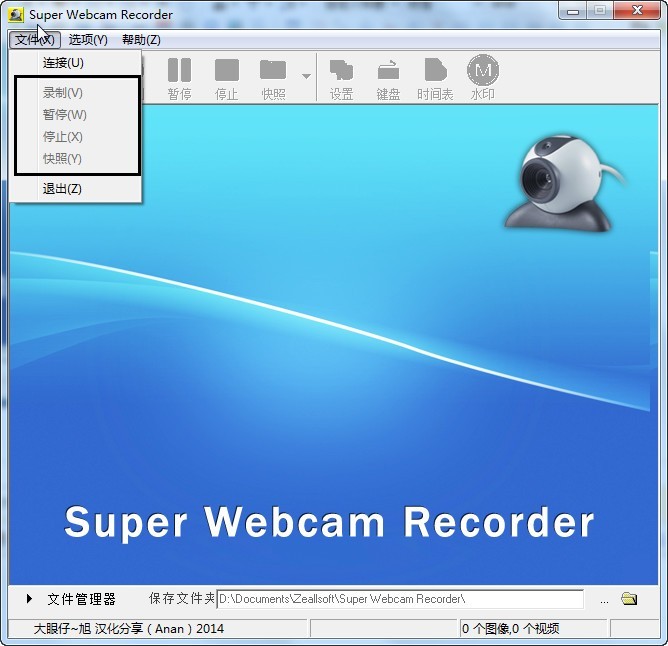Click the 暂停 (Pause) toolbar icon
This screenshot has width=668, height=646.
point(179,78)
